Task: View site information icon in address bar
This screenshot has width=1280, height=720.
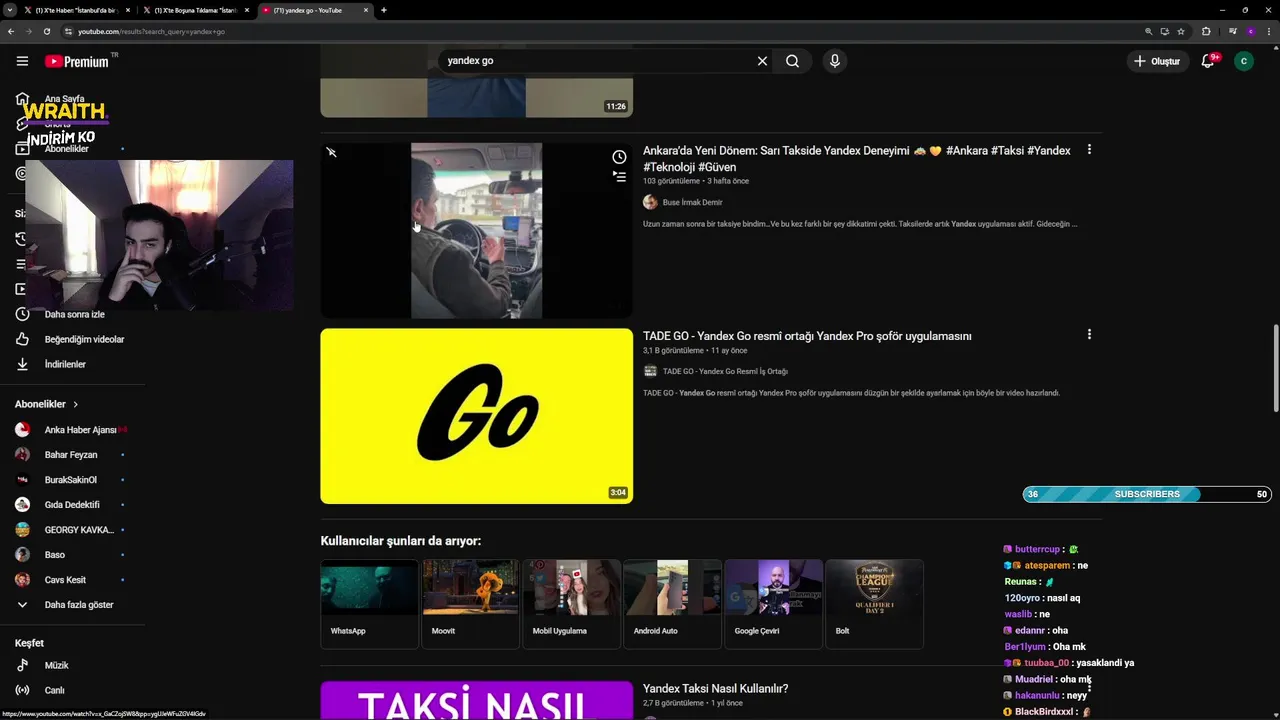Action: pos(69,31)
